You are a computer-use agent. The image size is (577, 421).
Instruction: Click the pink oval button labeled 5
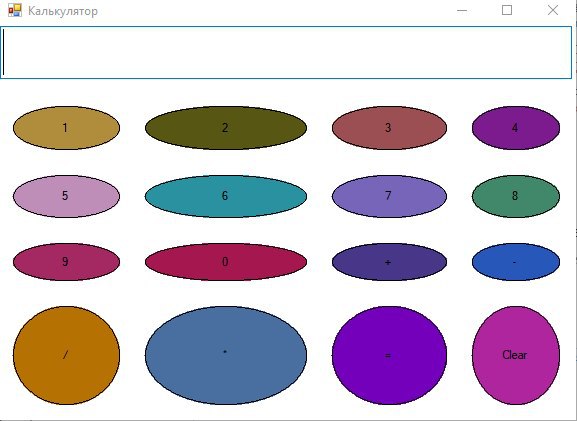66,196
